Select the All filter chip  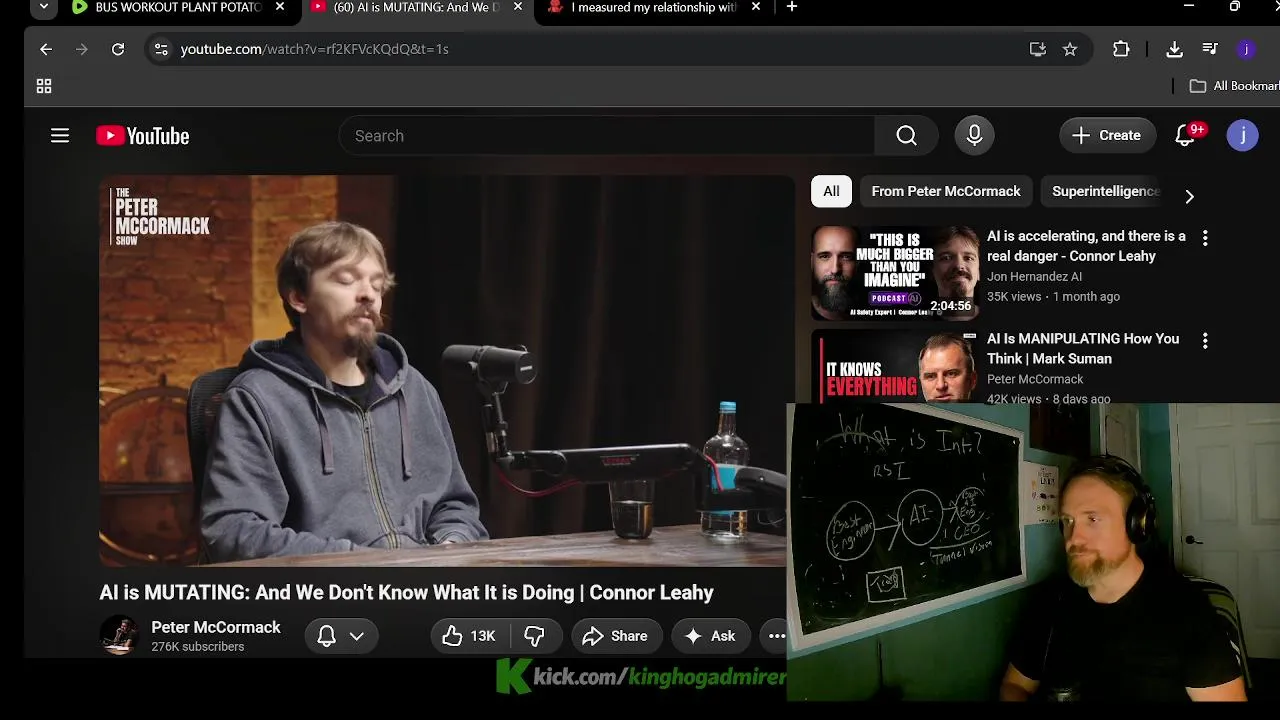(x=831, y=191)
